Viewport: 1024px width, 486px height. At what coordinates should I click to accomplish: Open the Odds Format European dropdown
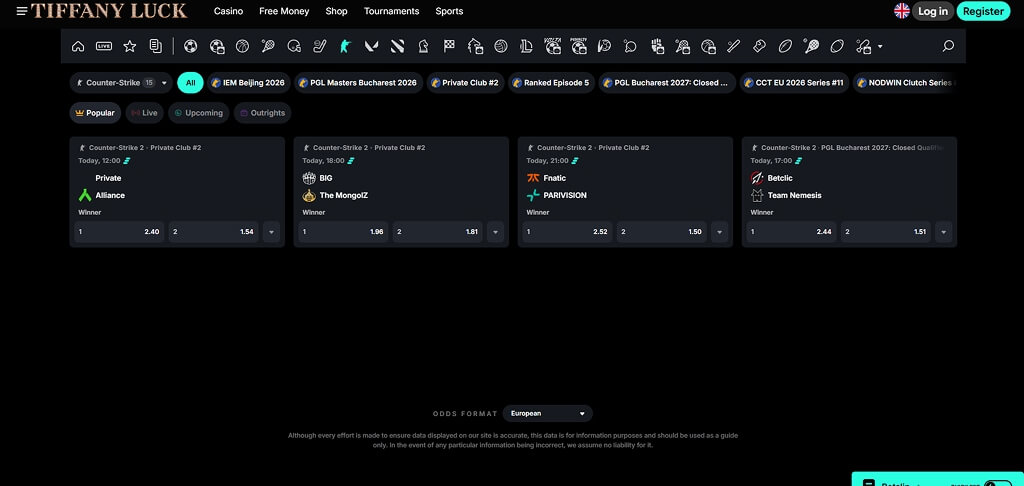click(x=547, y=413)
